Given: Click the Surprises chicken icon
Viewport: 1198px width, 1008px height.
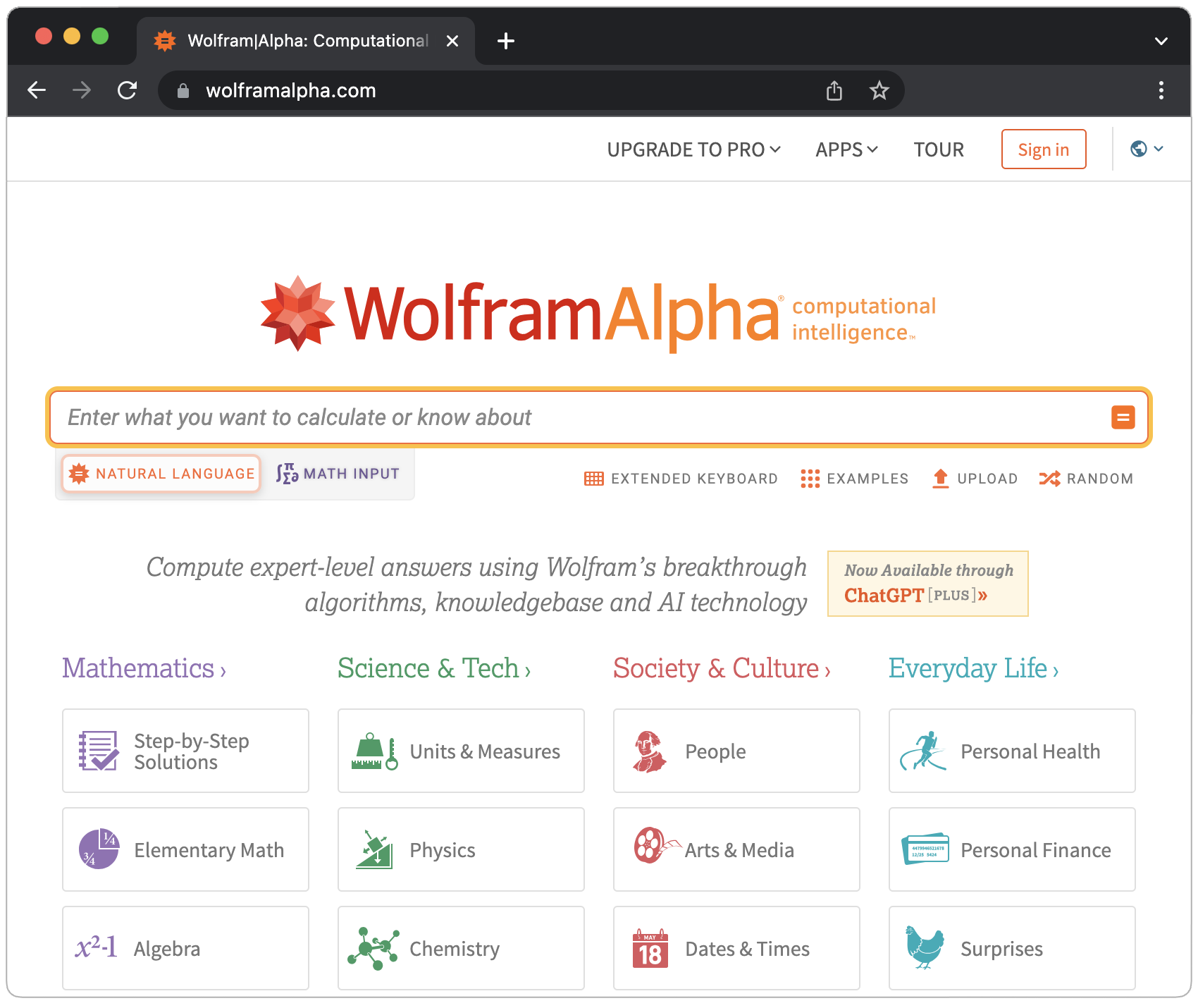Looking at the screenshot, I should tap(925, 948).
